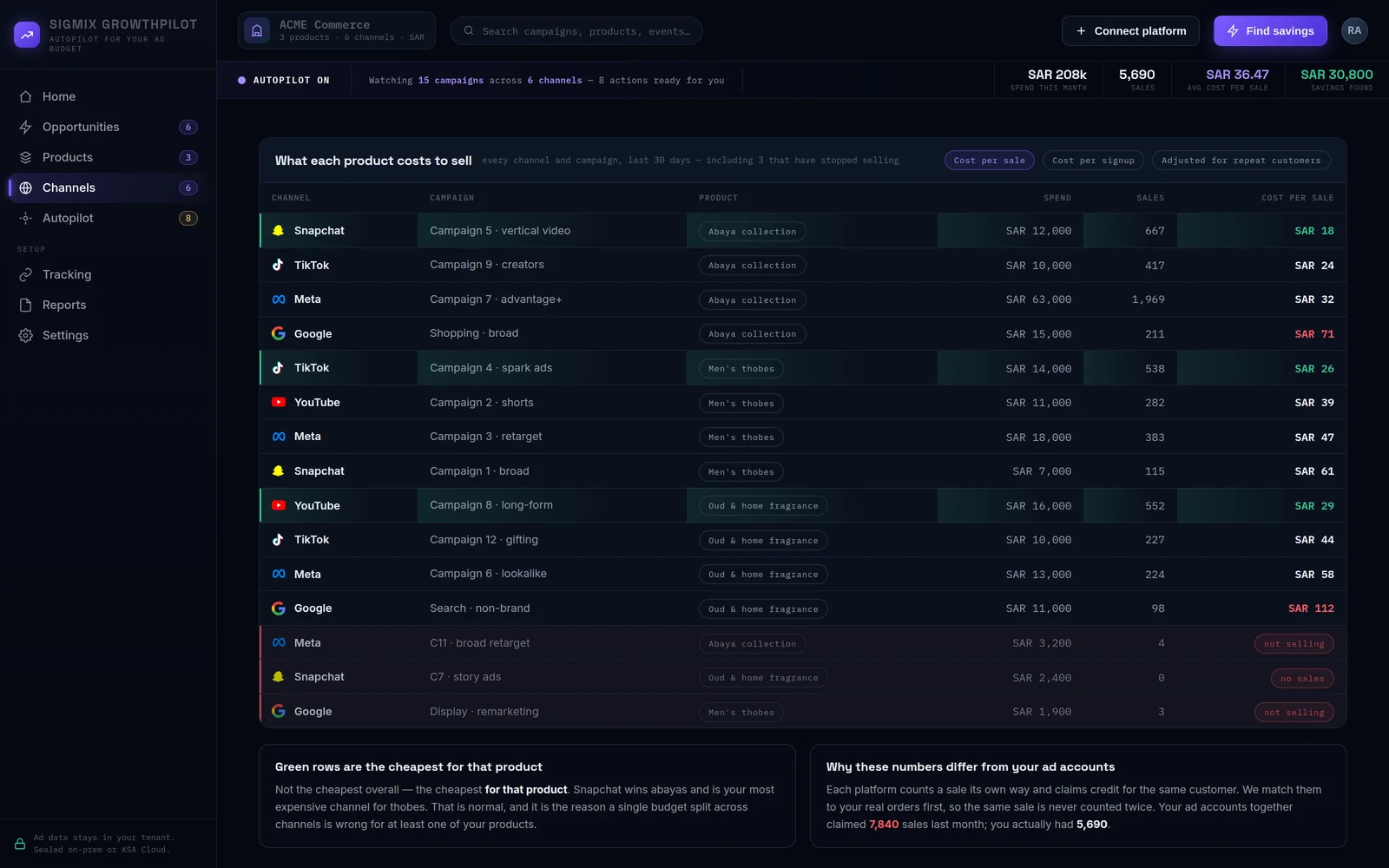Click Google icon in Search non-brand row

[279, 608]
